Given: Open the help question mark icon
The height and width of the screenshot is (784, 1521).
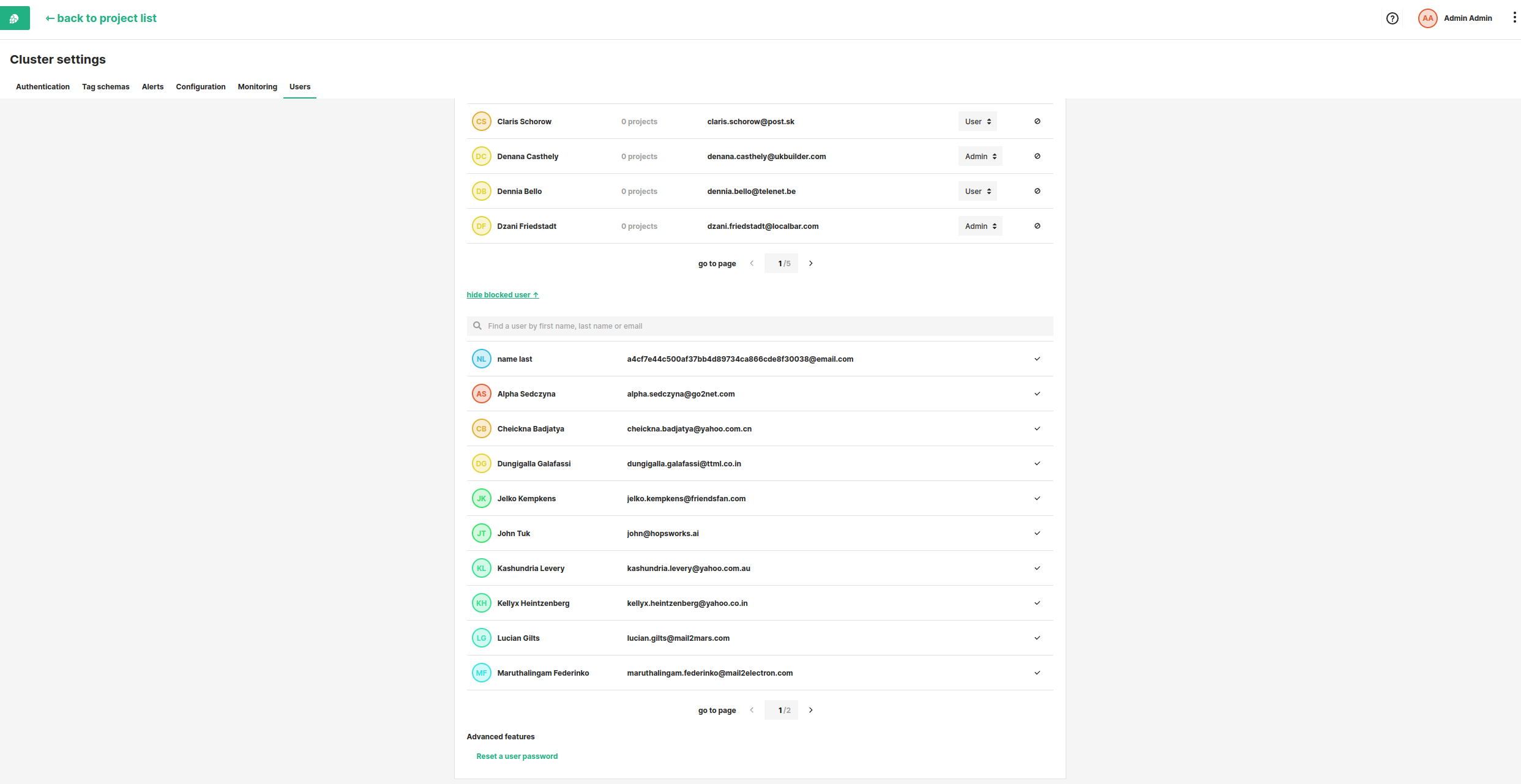Looking at the screenshot, I should coord(1392,18).
